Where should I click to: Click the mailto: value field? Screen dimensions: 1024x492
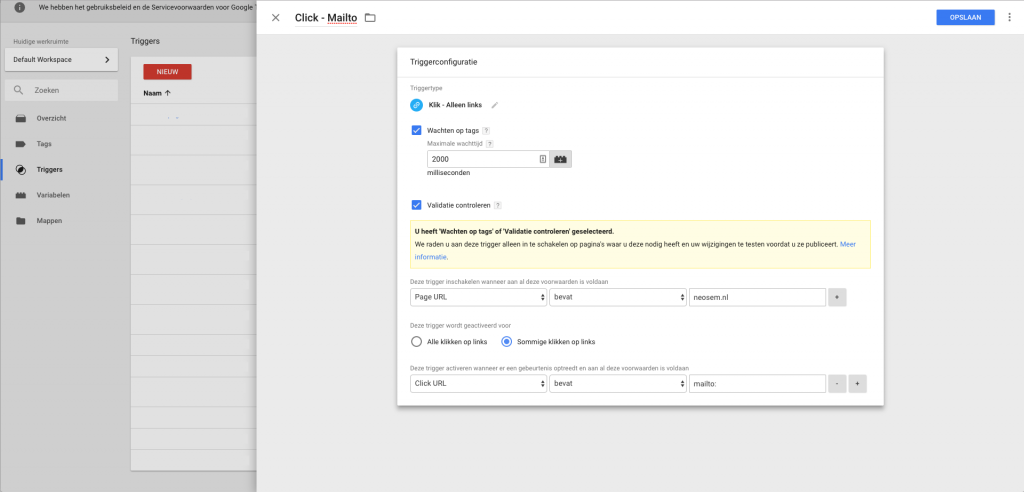pos(758,384)
